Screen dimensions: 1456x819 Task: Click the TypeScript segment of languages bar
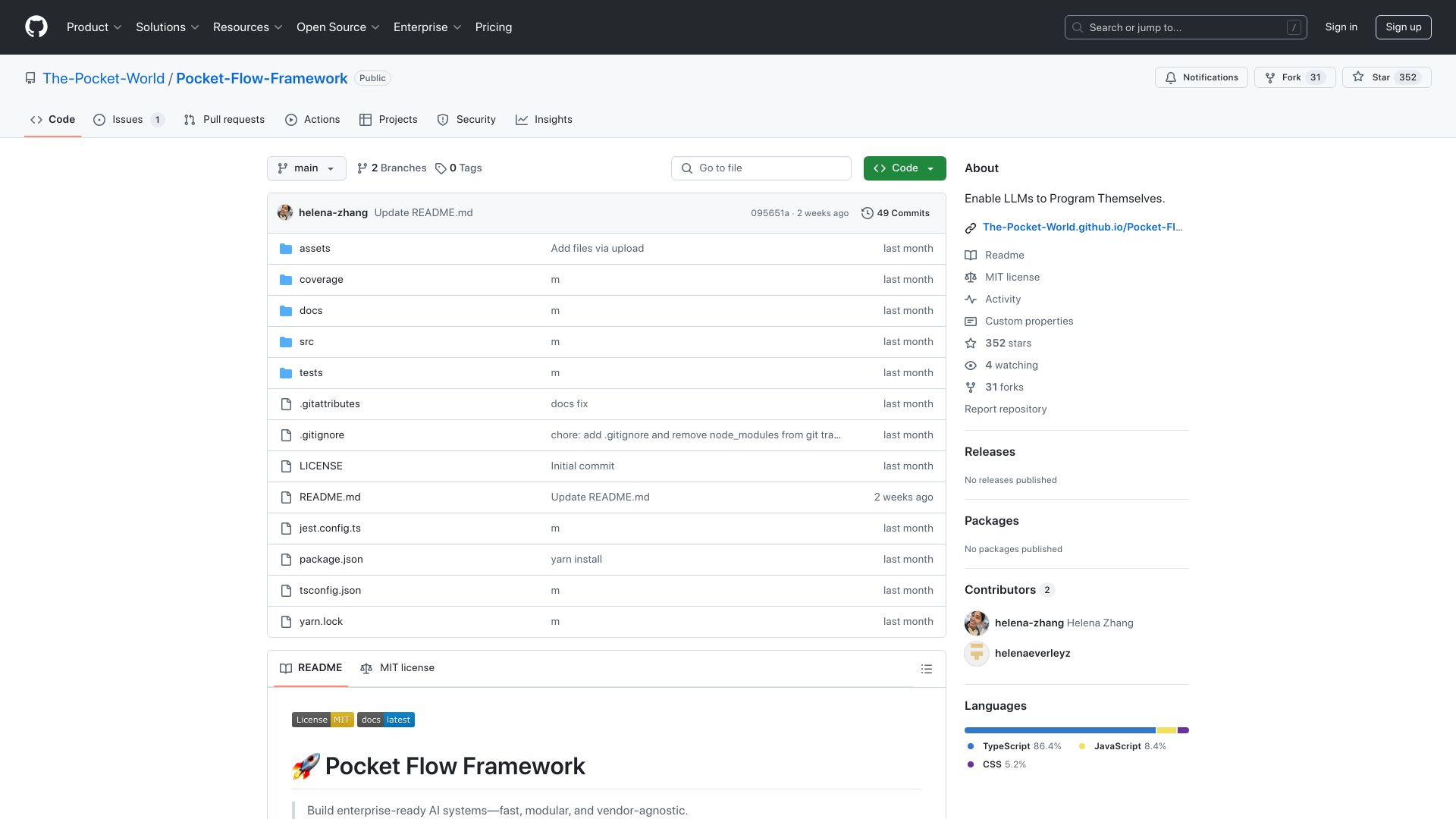[1060, 730]
